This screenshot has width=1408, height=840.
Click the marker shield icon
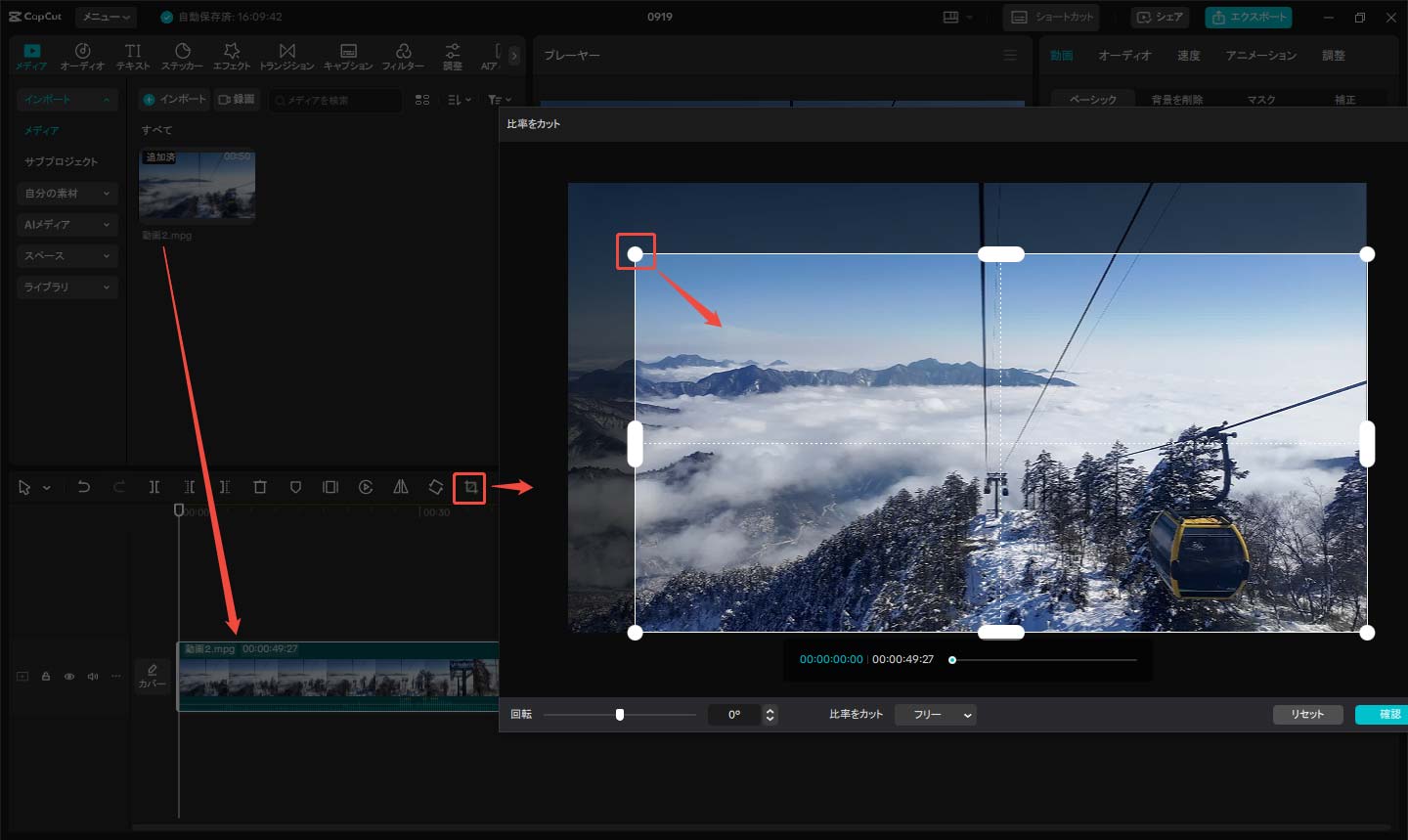[295, 487]
